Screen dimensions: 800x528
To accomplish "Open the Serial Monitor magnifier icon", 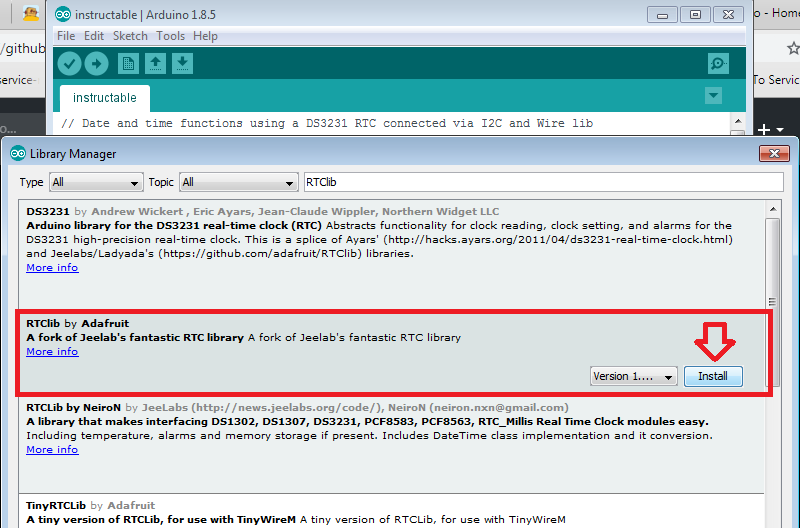I will tap(718, 64).
